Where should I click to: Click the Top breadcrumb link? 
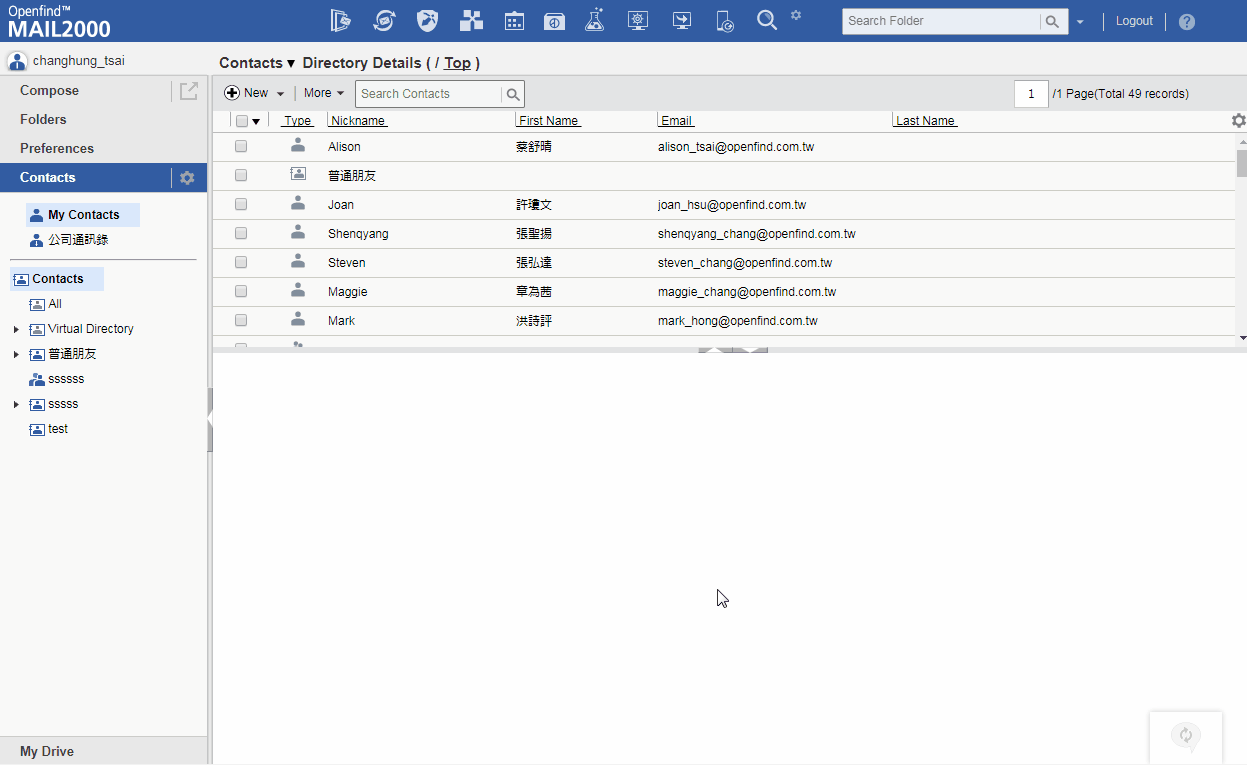pos(457,63)
